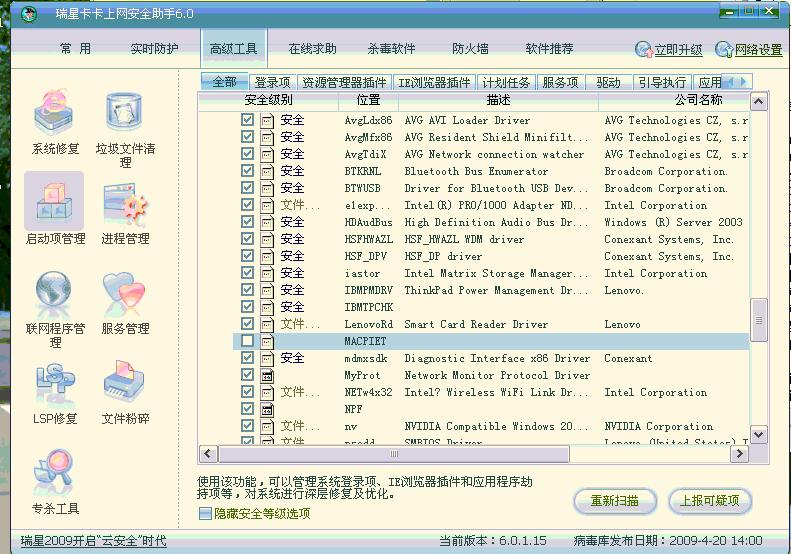
Task: Click the file icon in the iastor row
Action: [x=267, y=273]
